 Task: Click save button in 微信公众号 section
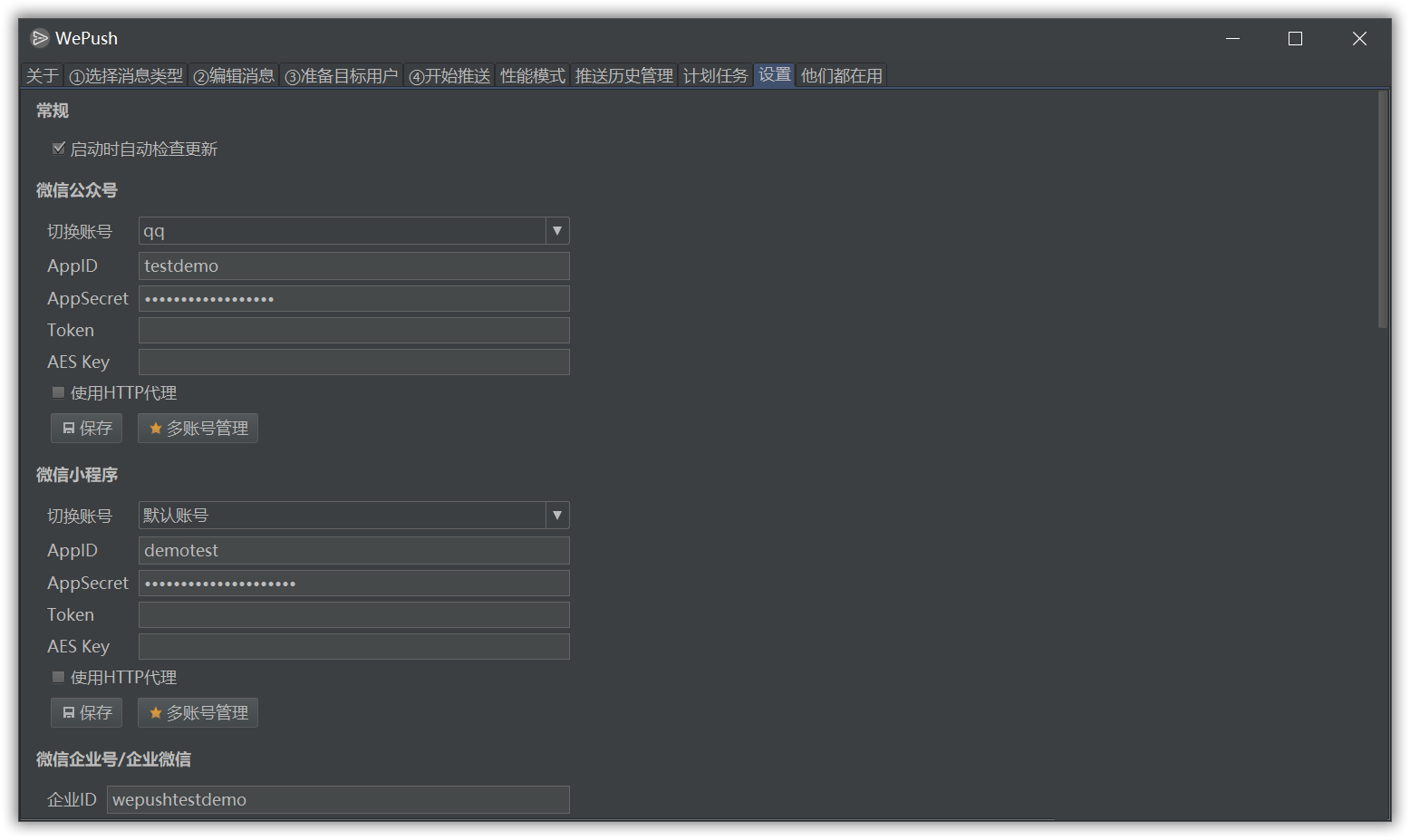click(87, 429)
